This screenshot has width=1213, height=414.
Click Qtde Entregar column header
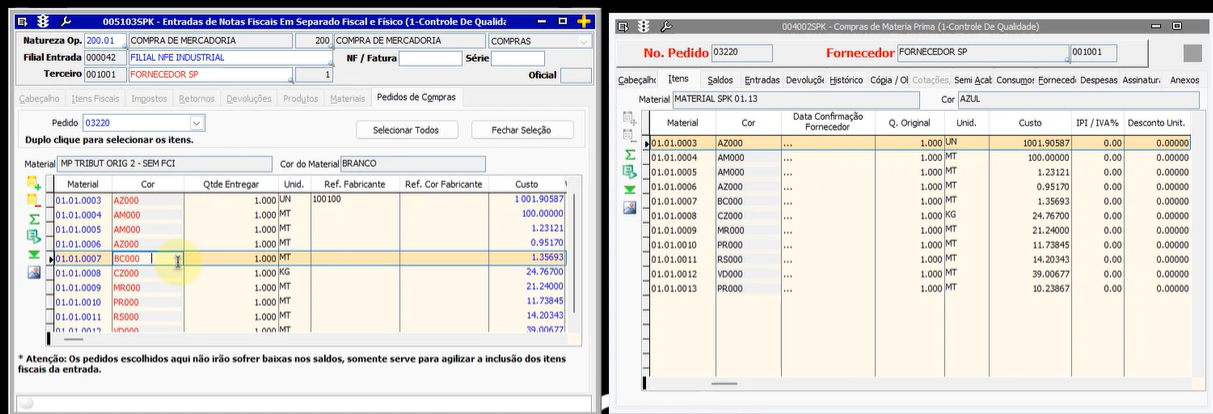[231, 185]
